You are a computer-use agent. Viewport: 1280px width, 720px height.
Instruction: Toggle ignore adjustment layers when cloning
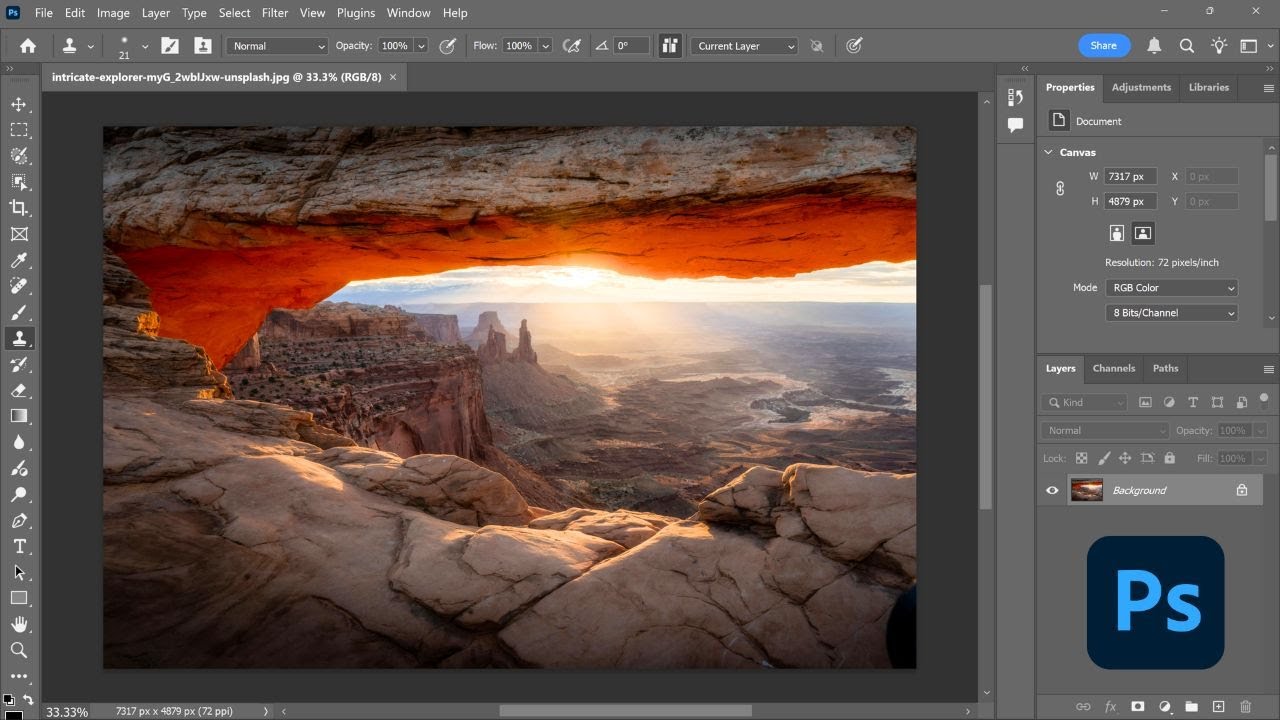tap(817, 46)
